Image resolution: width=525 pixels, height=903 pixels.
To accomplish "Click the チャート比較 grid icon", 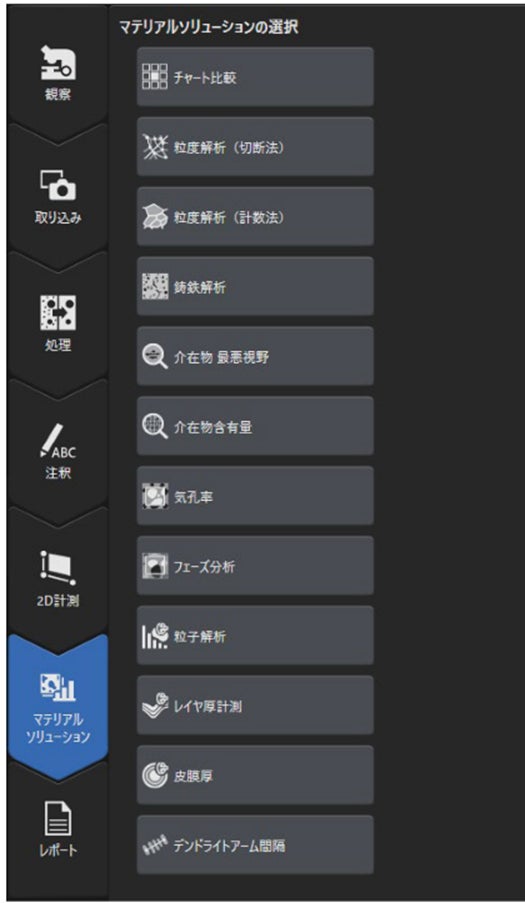I will pyautogui.click(x=154, y=77).
